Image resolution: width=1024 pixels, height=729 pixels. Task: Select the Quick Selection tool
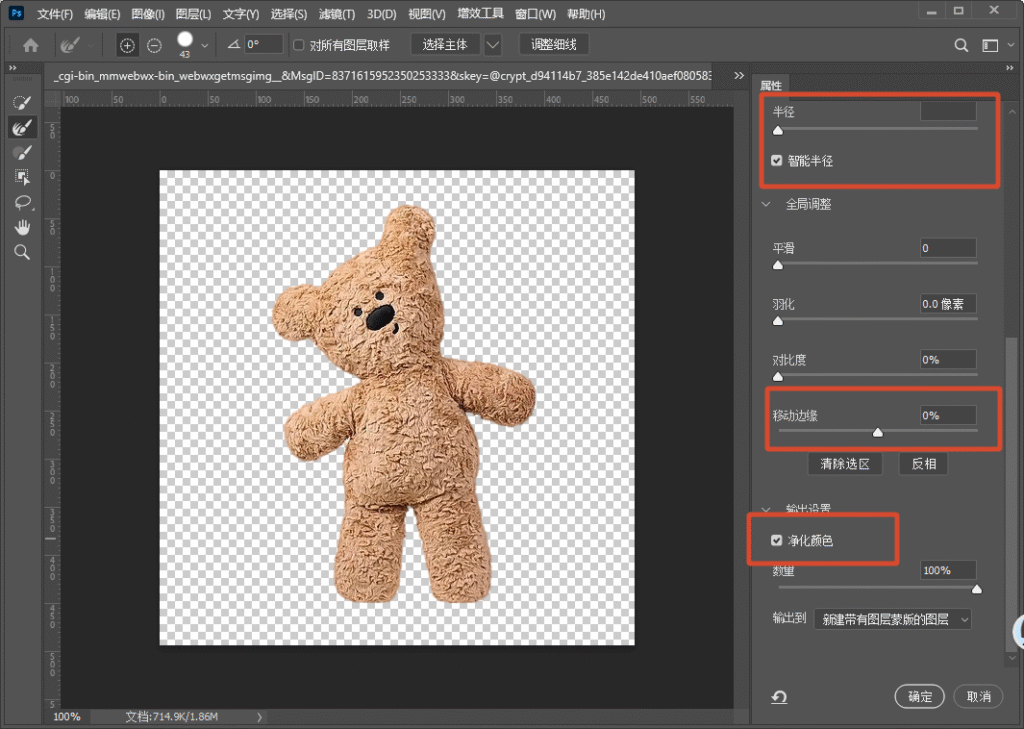coord(22,103)
